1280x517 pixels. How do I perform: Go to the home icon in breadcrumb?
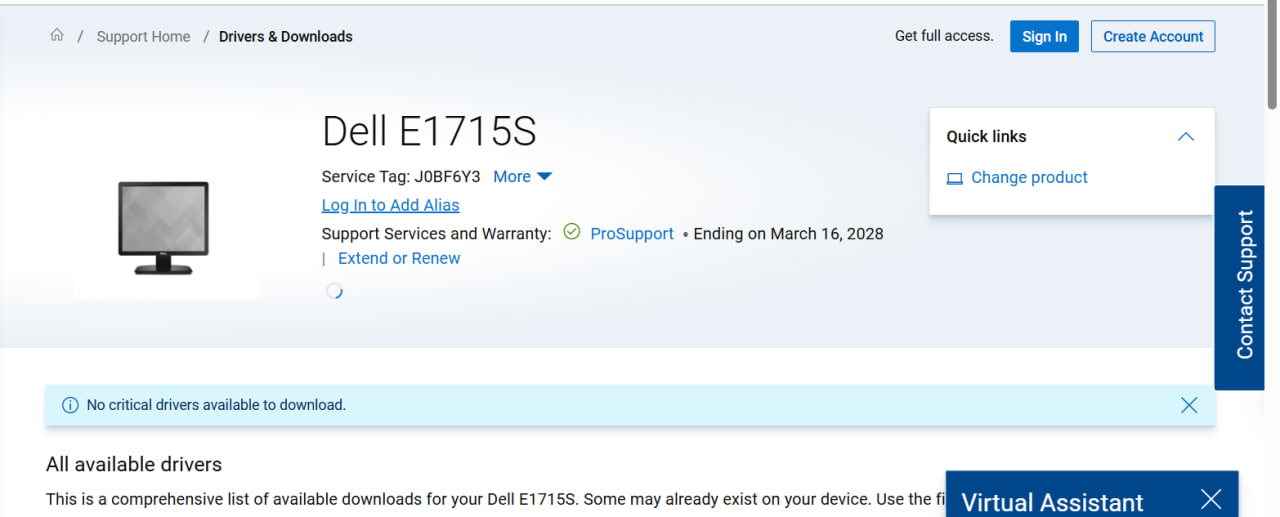(x=57, y=35)
